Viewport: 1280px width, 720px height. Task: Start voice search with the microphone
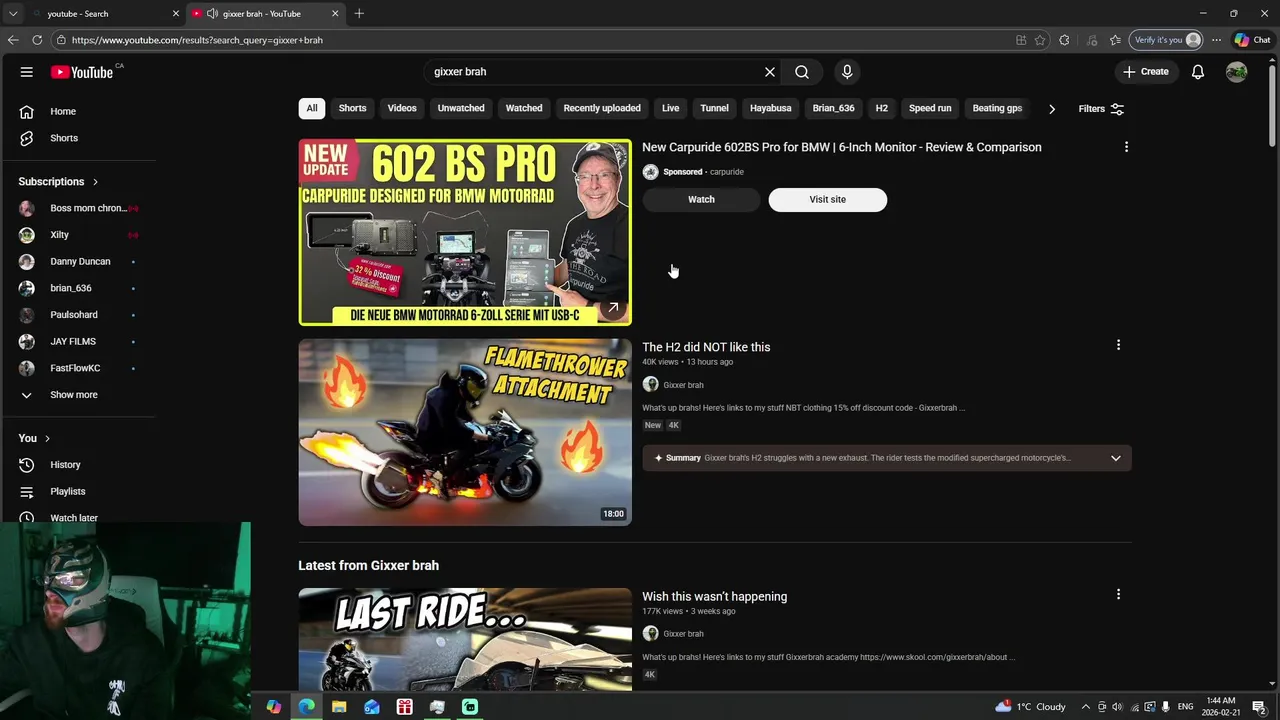coord(847,72)
